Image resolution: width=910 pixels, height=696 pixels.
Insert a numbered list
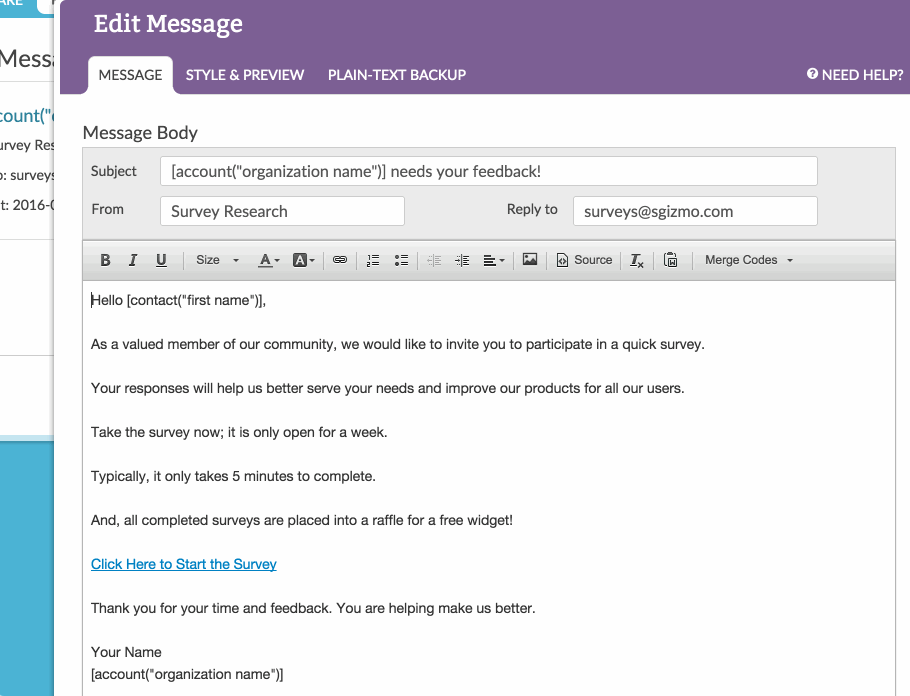pos(373,260)
